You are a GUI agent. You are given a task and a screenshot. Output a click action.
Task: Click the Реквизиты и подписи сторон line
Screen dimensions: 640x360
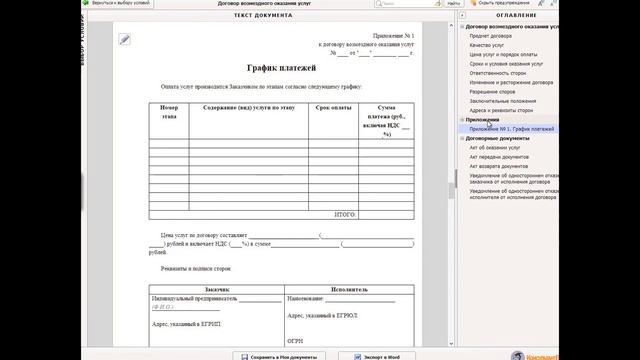click(x=196, y=269)
